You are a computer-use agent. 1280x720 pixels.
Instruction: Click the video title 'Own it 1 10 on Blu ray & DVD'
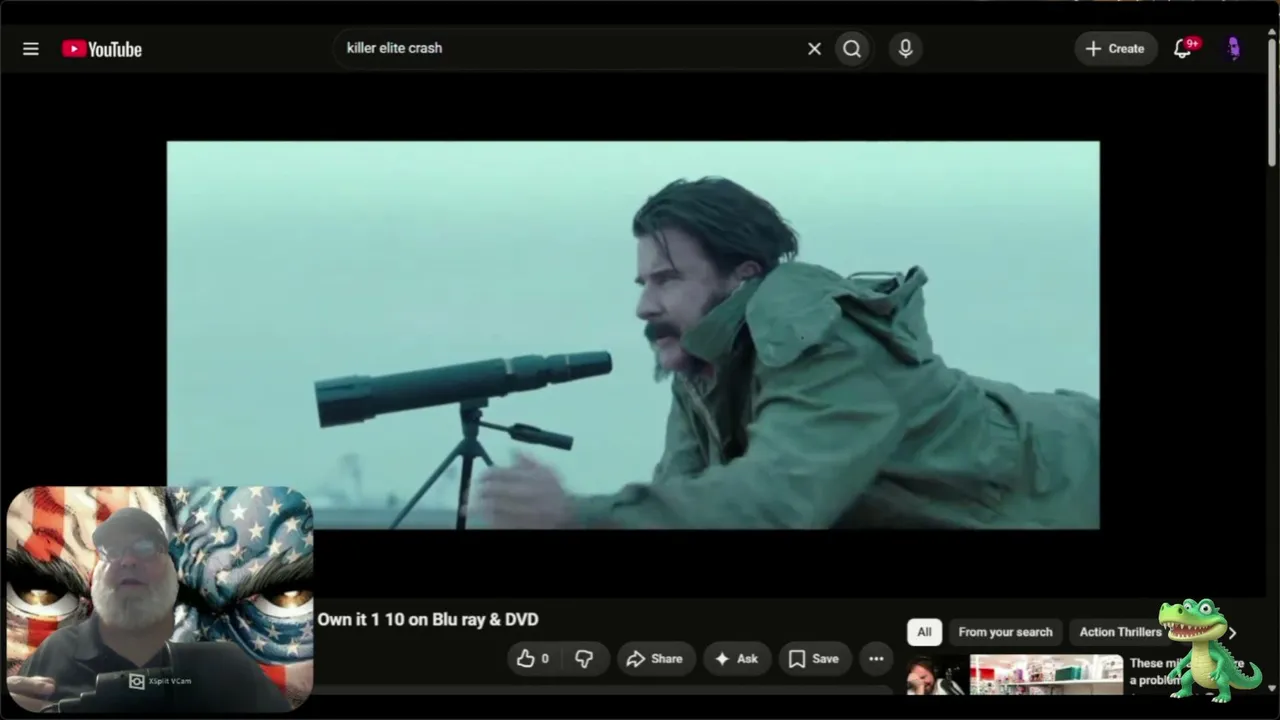tap(428, 620)
